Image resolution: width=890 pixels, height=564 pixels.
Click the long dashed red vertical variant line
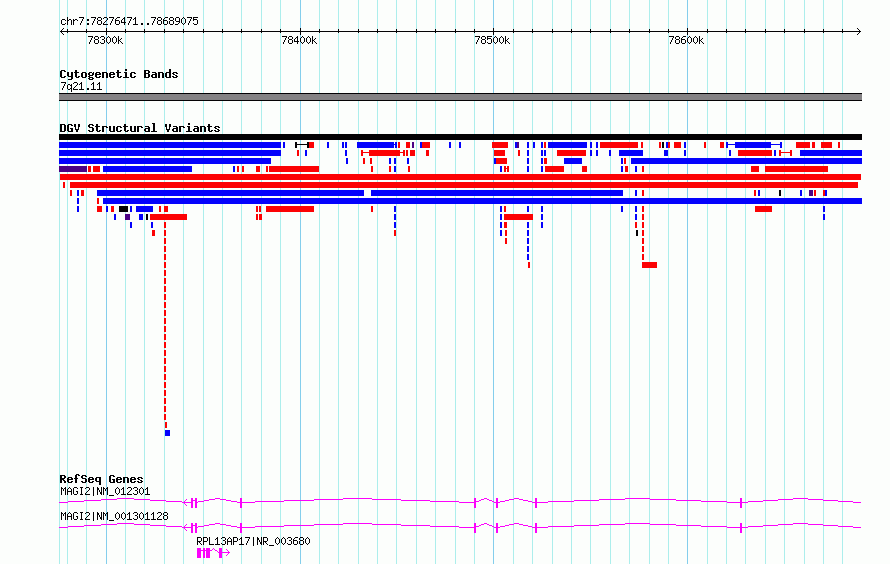click(x=165, y=326)
